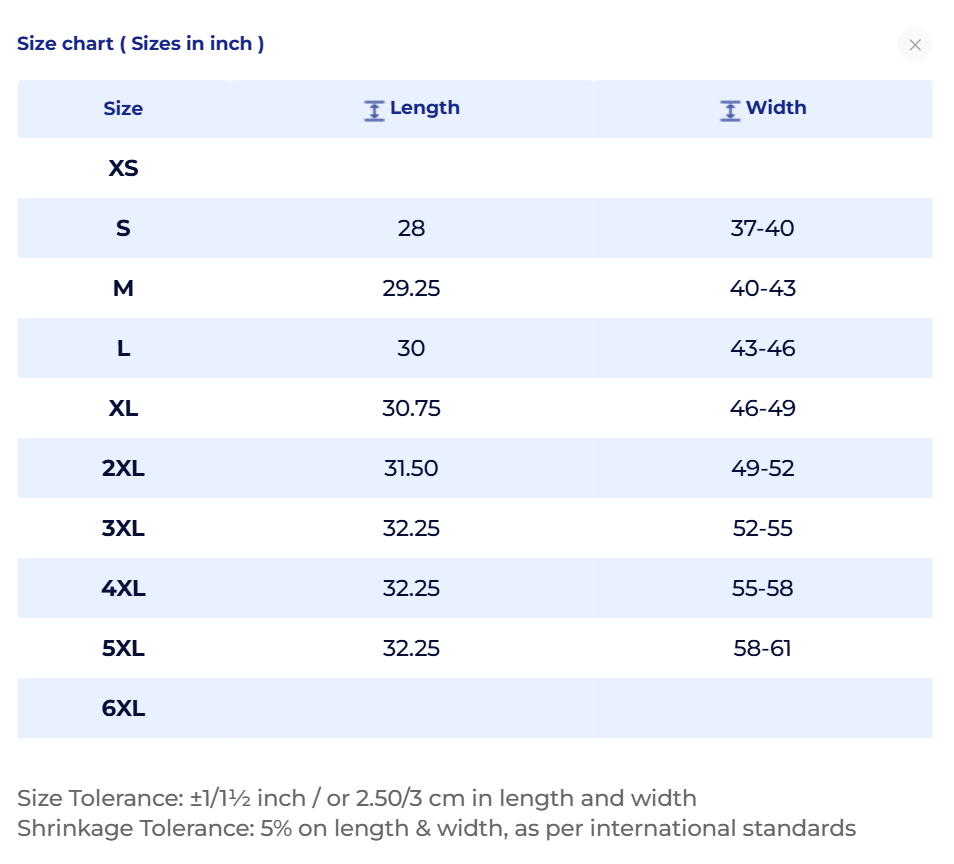Image resolution: width=954 pixels, height=864 pixels.
Task: Select the M size label
Action: coord(123,288)
